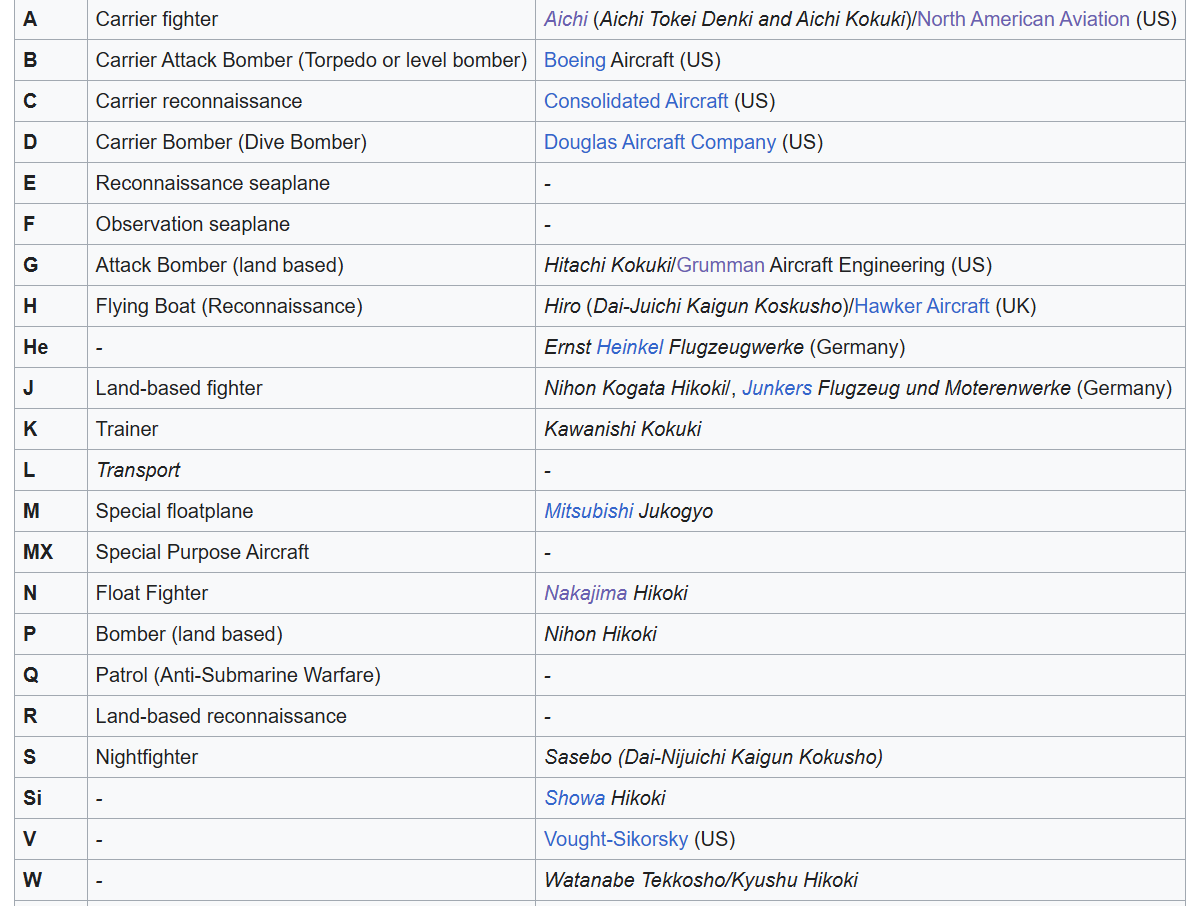Select the italic 'Transport' cell

click(x=311, y=470)
